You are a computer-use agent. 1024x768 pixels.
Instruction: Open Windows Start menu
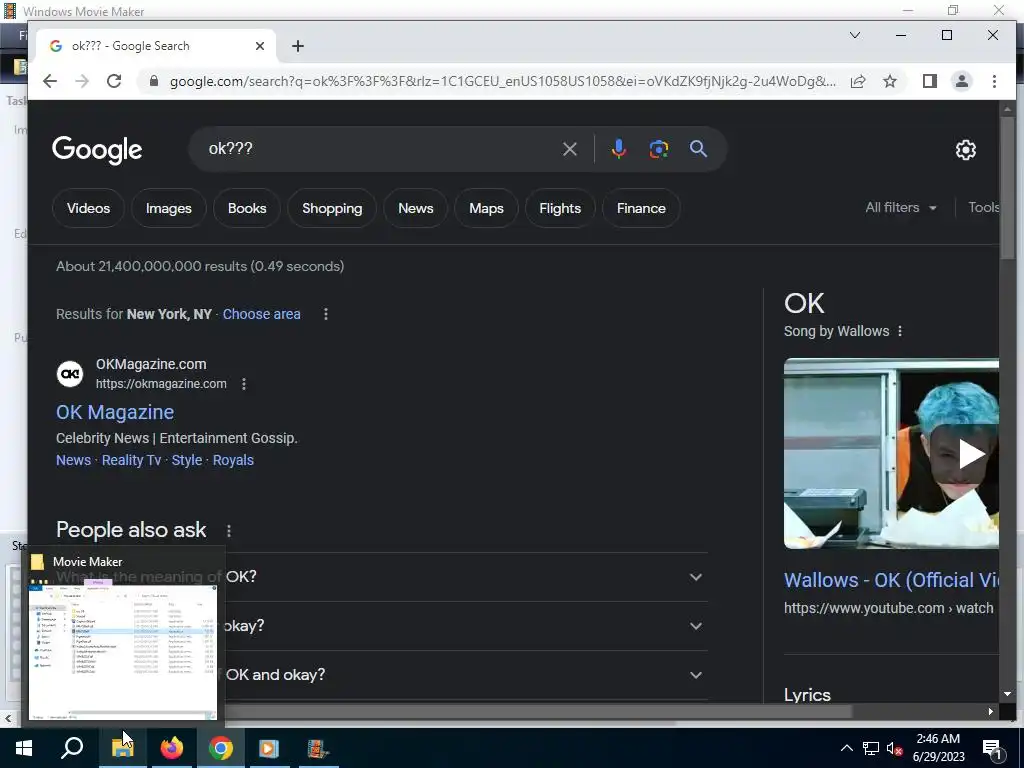click(x=24, y=748)
